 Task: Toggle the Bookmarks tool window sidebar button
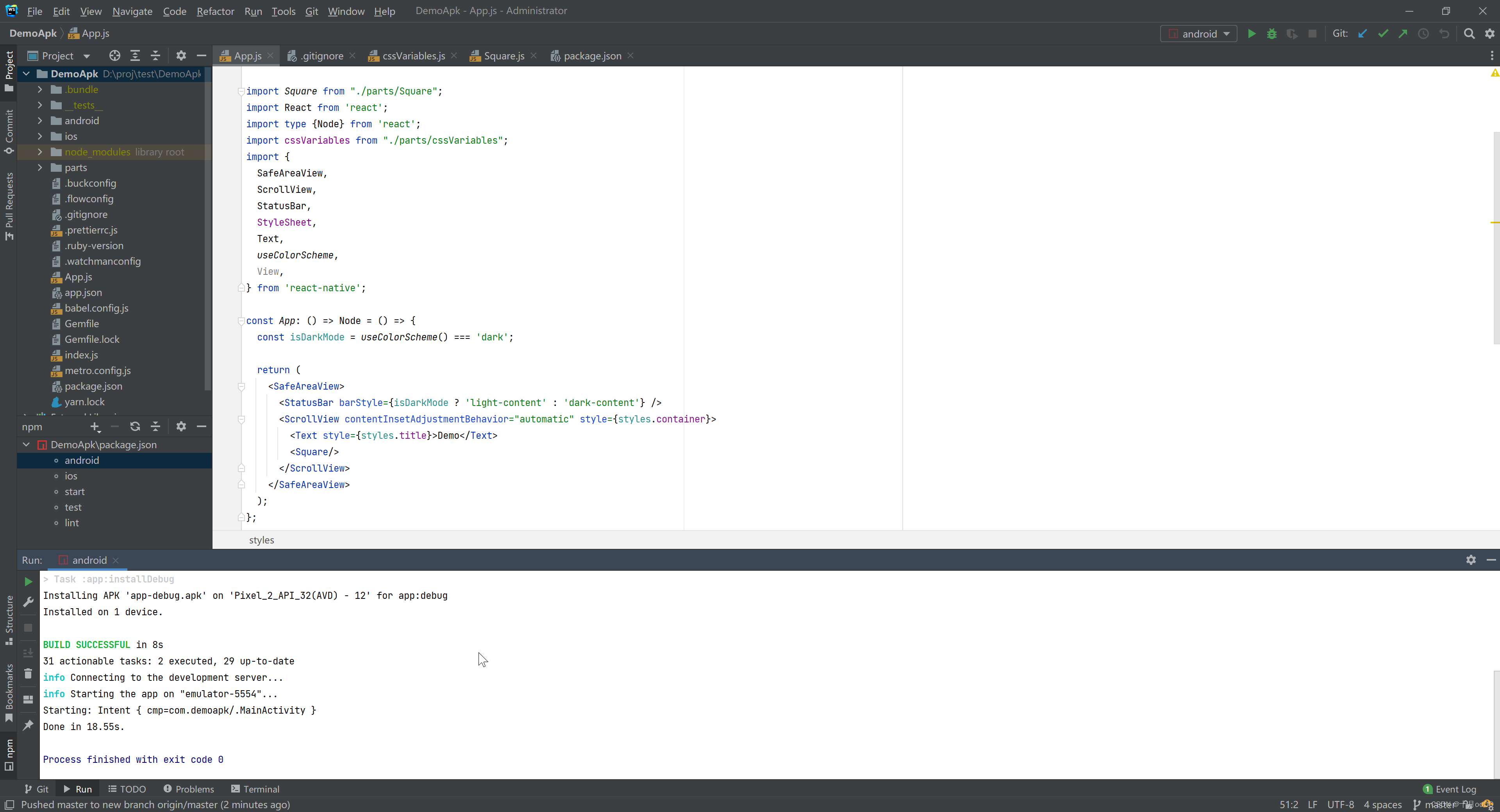pyautogui.click(x=9, y=693)
